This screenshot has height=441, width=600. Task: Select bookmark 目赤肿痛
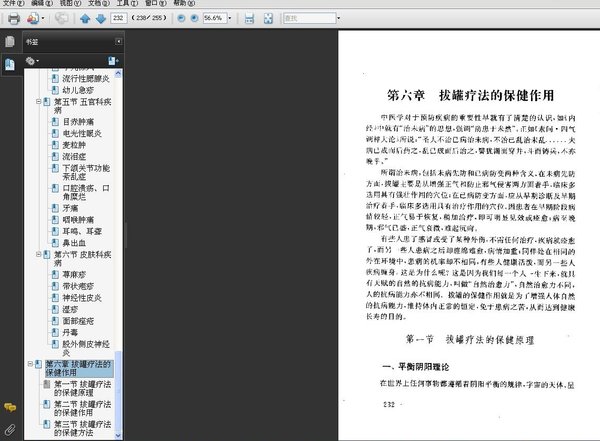(78, 122)
